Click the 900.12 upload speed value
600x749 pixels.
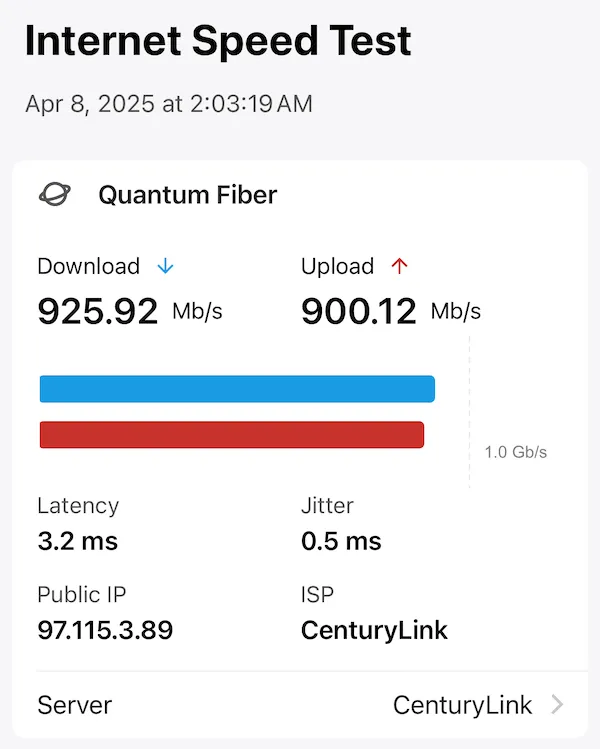[x=359, y=311]
